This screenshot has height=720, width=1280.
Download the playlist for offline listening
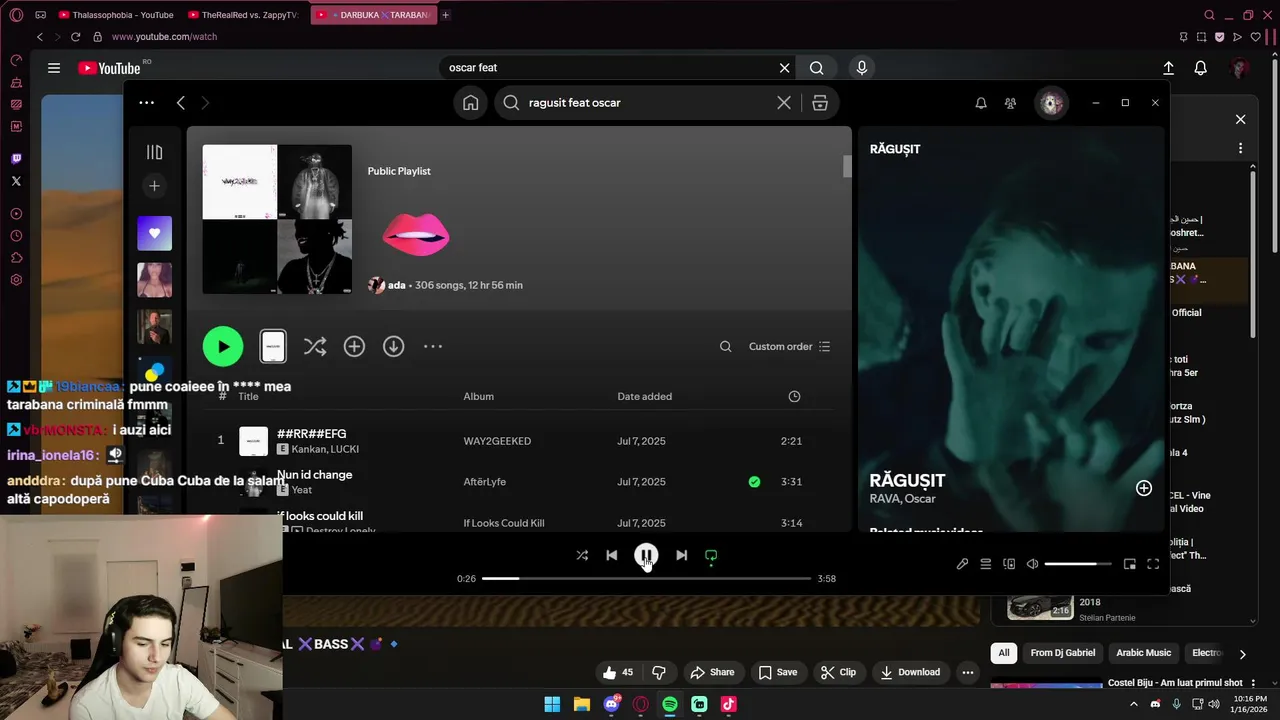coord(394,347)
